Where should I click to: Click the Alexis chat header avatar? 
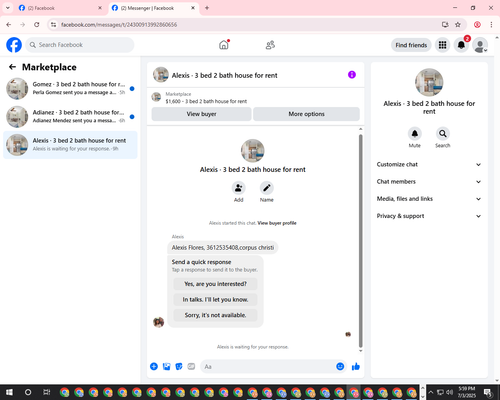click(161, 75)
